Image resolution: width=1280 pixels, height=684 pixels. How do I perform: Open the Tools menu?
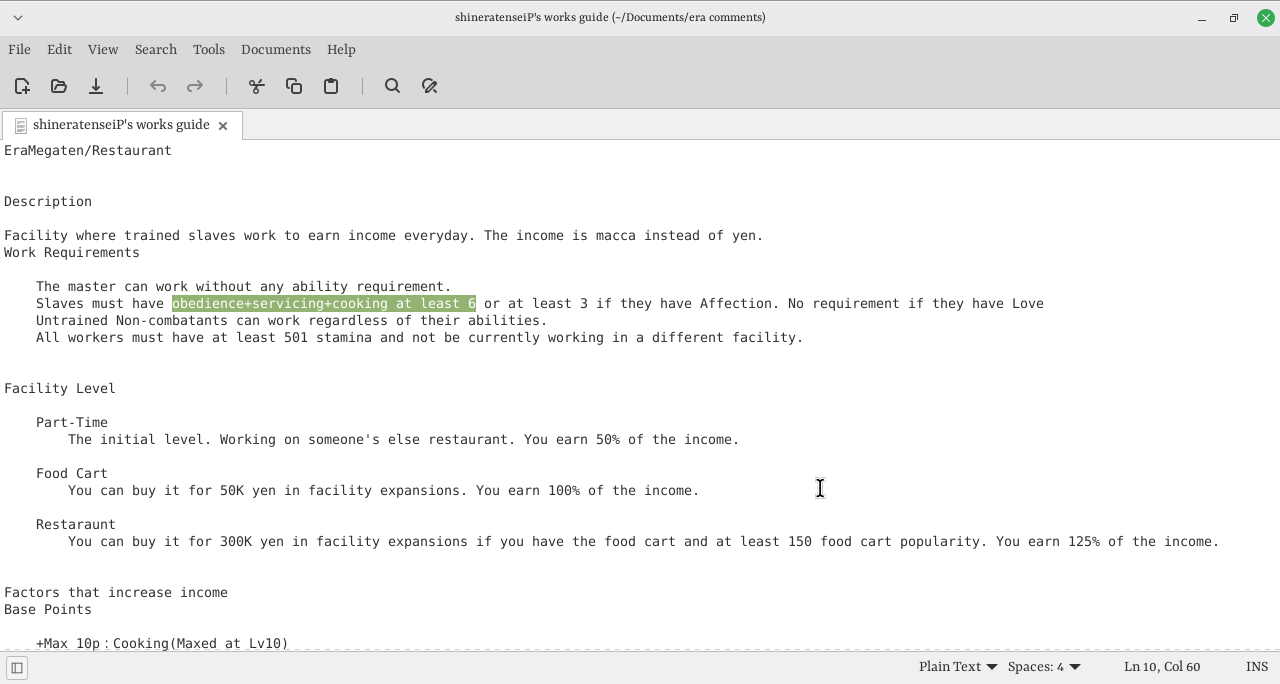tap(209, 49)
